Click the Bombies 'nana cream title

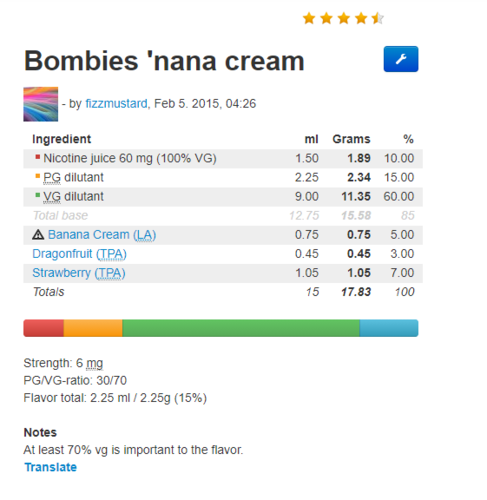pyautogui.click(x=164, y=61)
